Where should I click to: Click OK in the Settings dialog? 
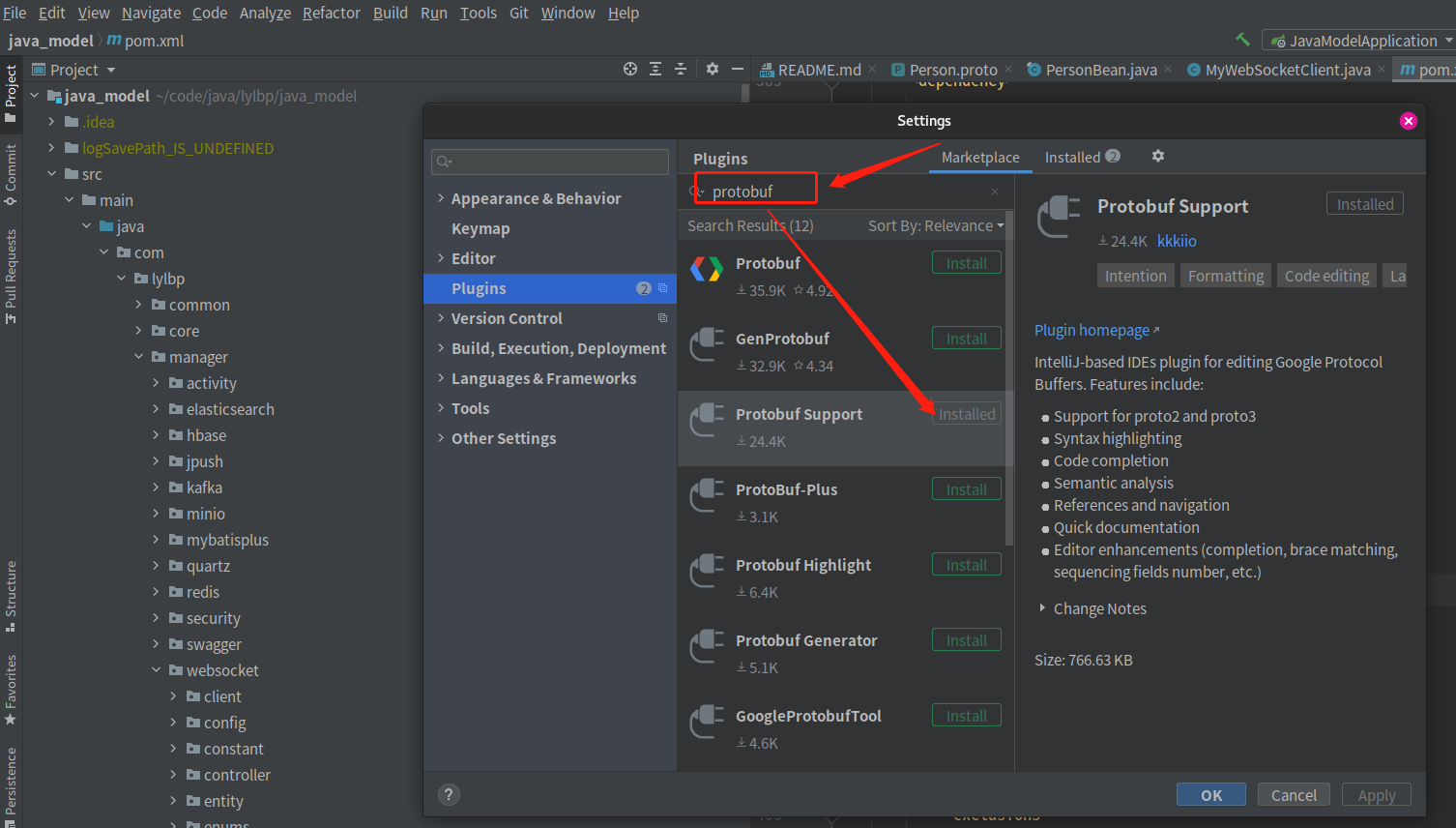(x=1211, y=794)
